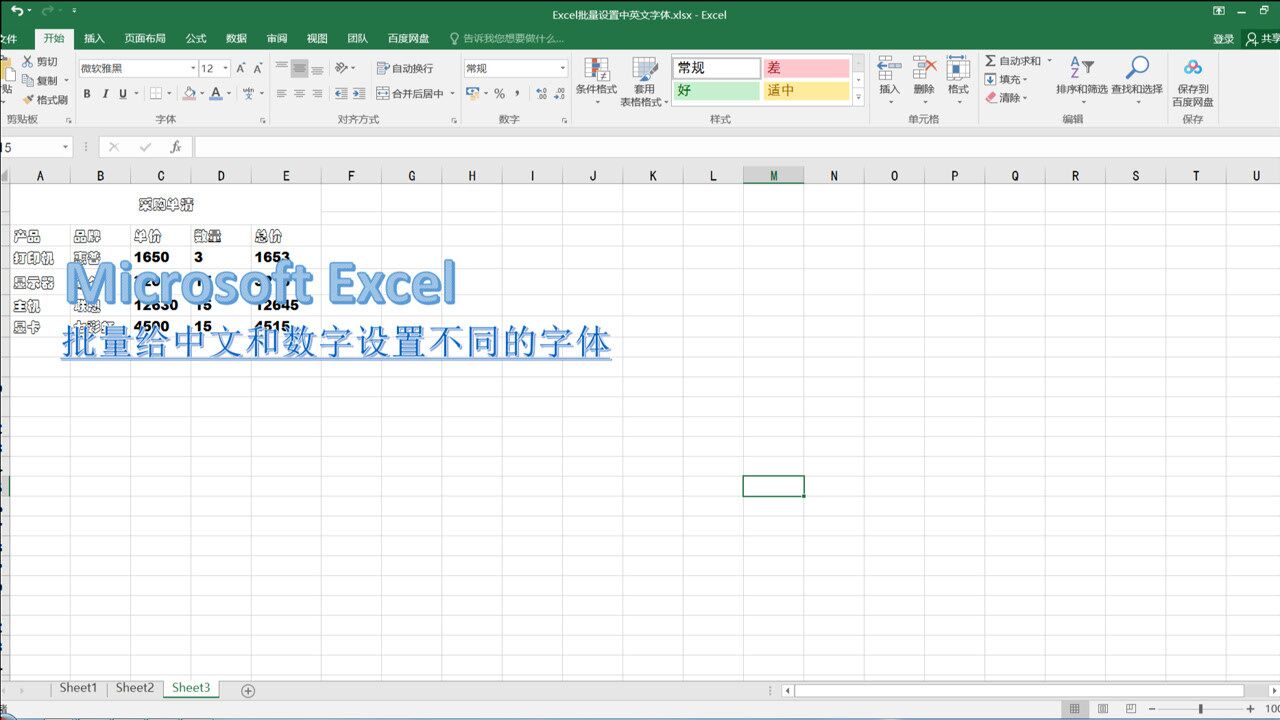Expand the font size dropdown

227,68
